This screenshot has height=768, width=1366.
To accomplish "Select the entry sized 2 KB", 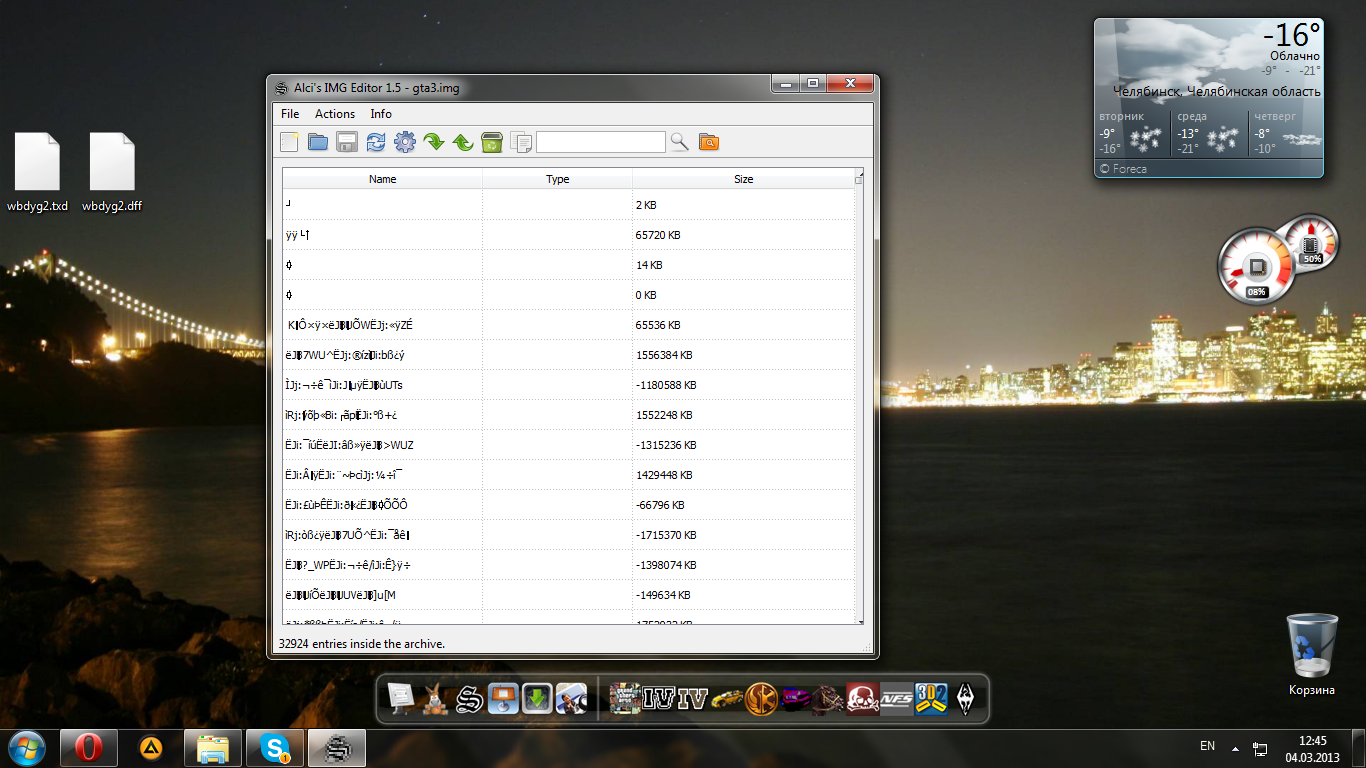I will point(568,205).
